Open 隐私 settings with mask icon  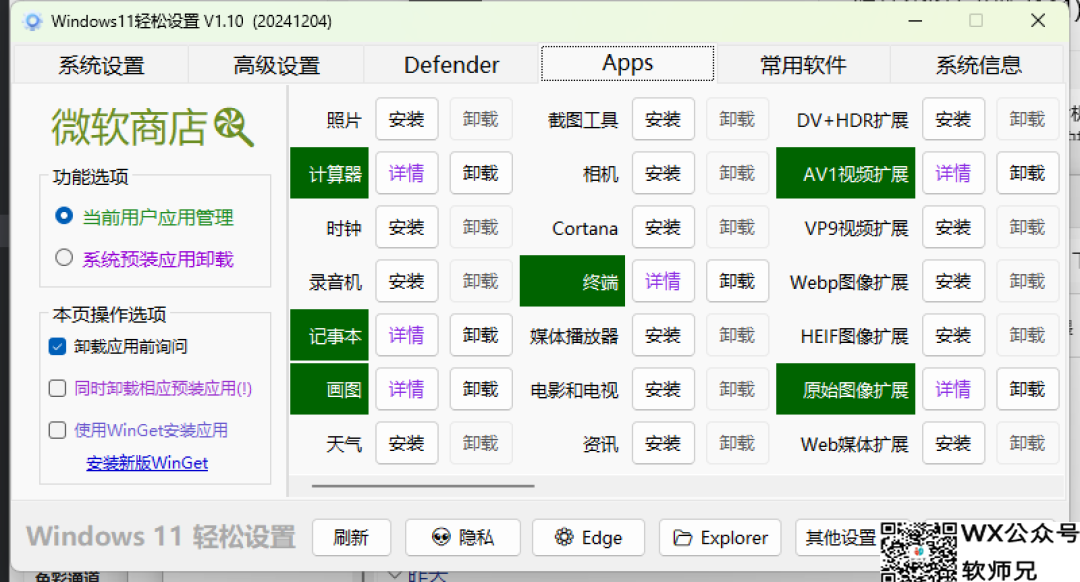tap(462, 537)
